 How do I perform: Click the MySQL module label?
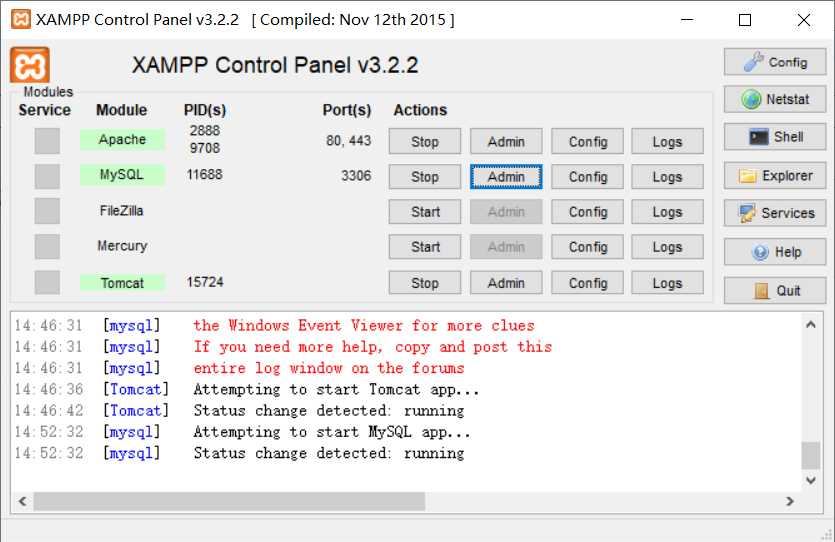pos(122,175)
